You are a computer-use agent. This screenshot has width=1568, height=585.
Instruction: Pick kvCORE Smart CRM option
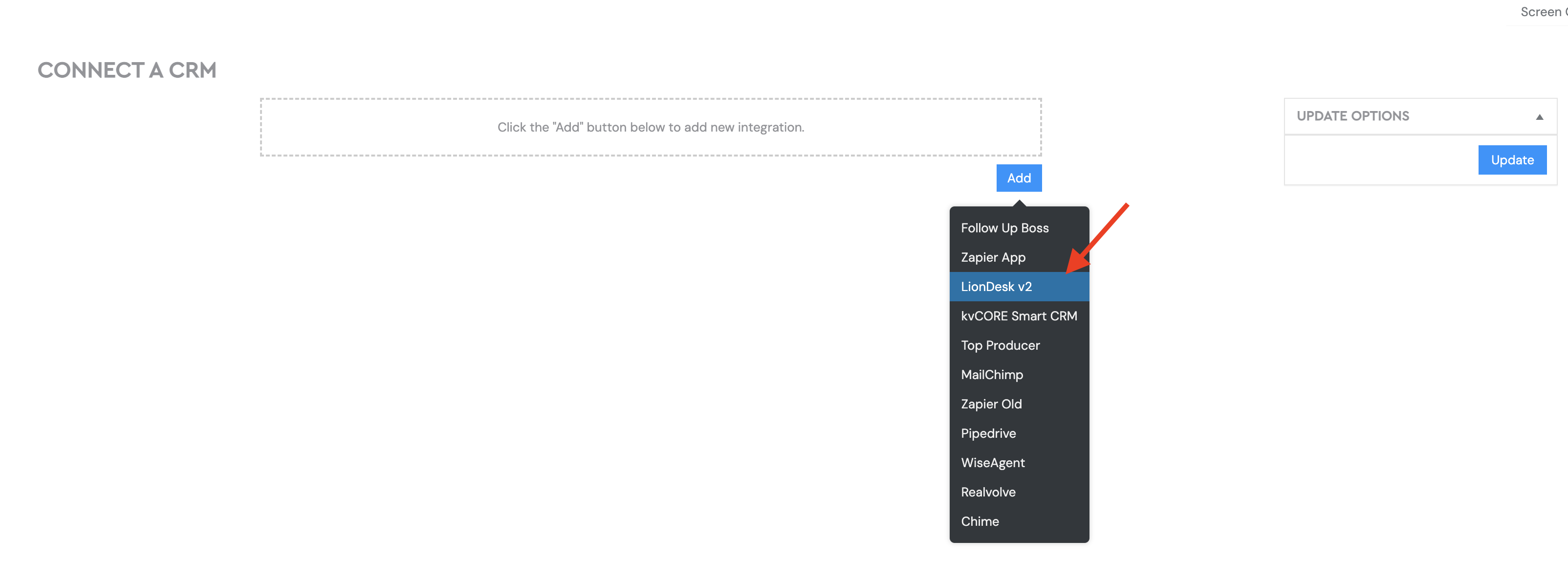click(x=1019, y=315)
